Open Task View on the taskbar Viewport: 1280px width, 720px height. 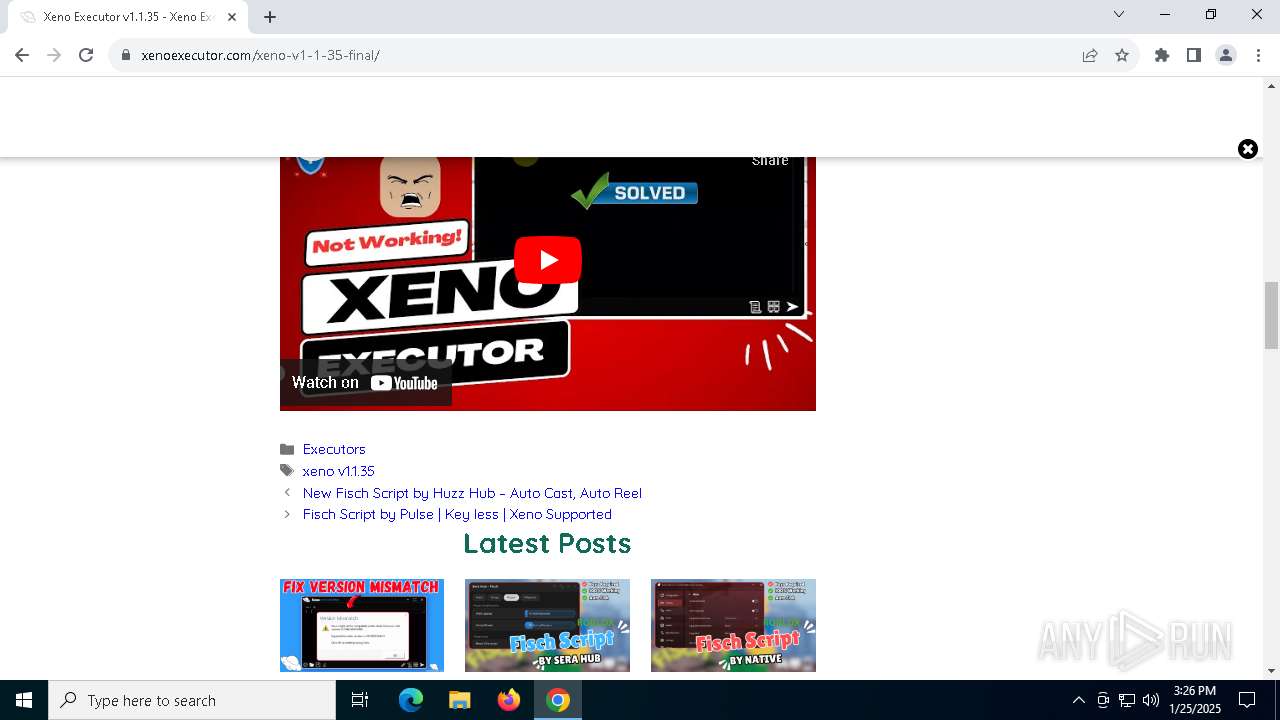tap(360, 700)
